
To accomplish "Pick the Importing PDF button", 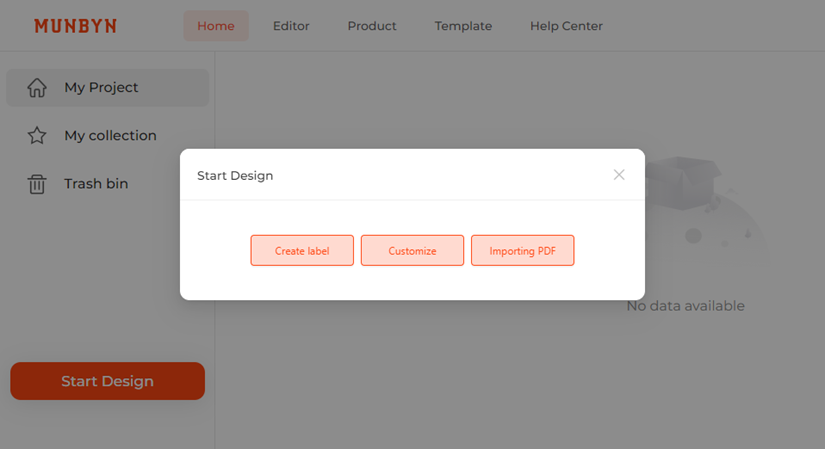I will [522, 251].
